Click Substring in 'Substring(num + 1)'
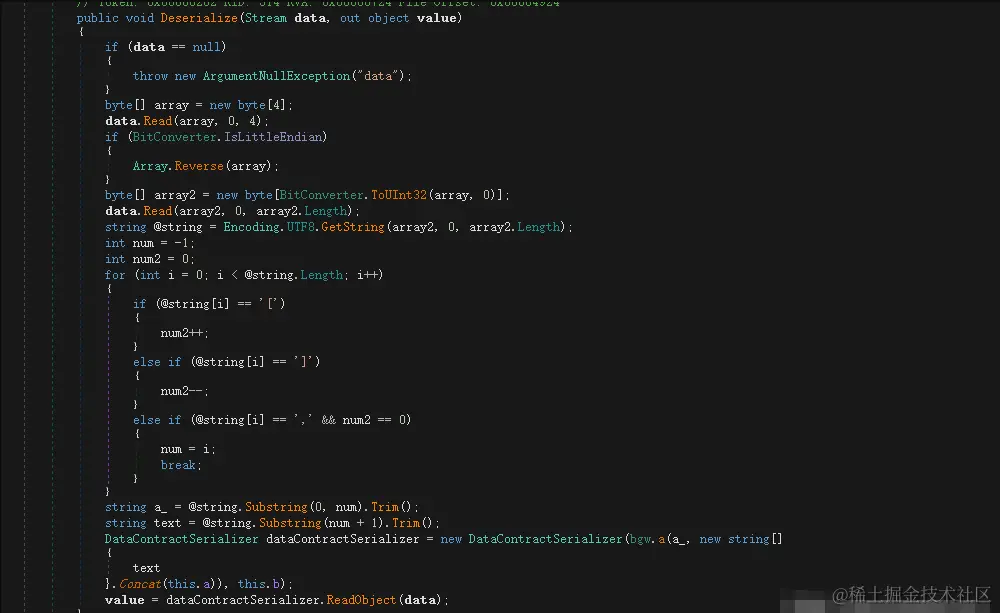 290,523
